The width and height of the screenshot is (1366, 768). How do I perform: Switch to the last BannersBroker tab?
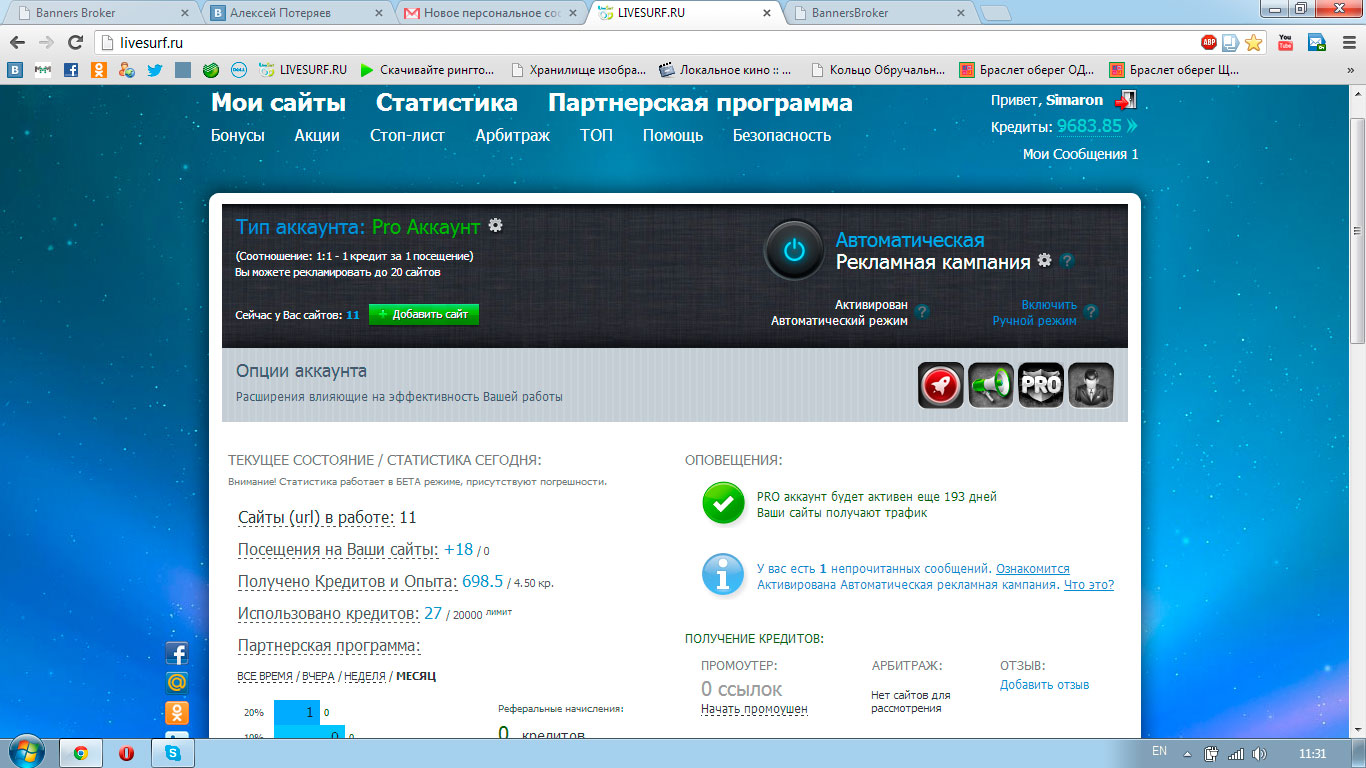tap(879, 13)
